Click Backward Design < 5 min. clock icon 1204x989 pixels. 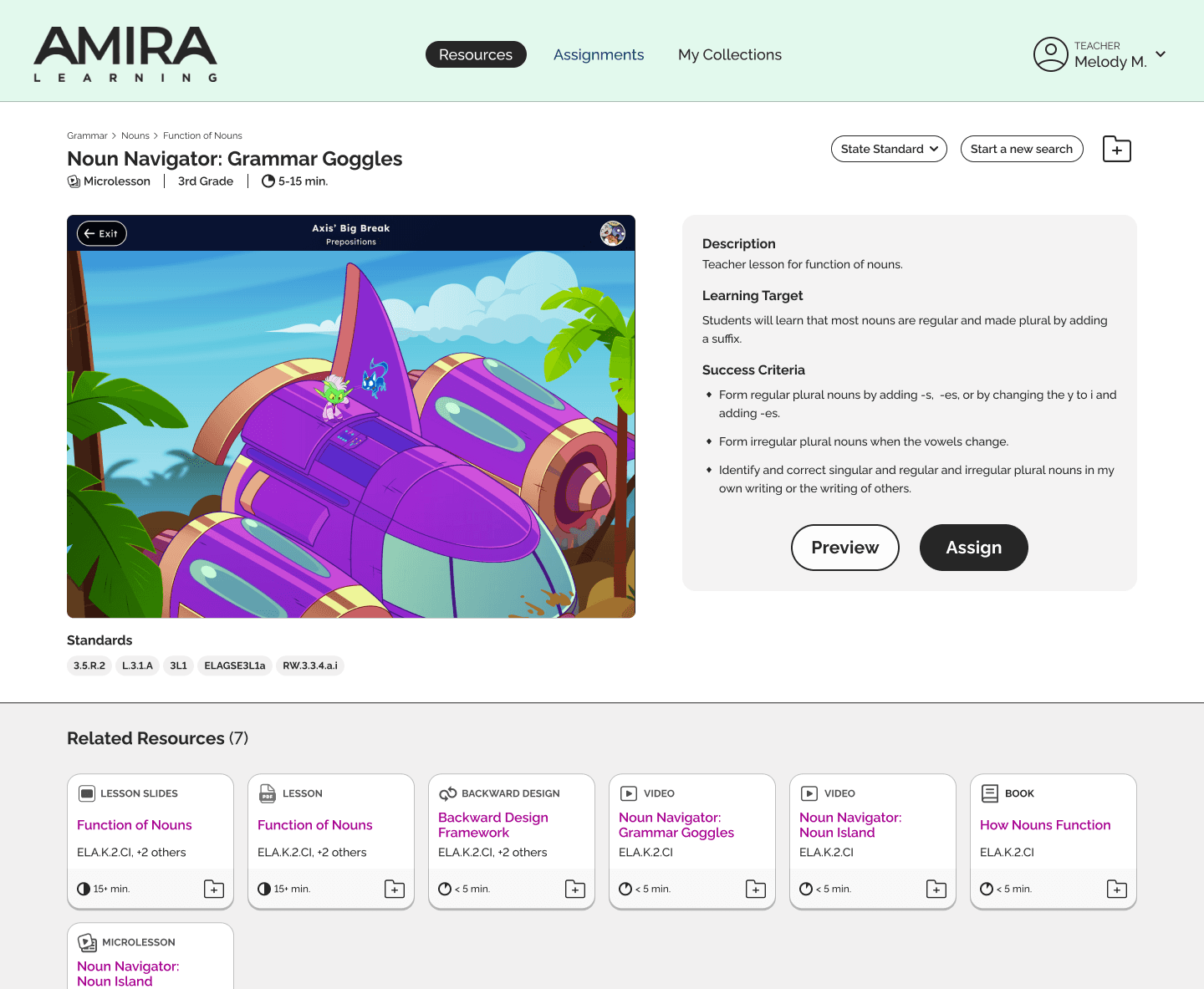pyautogui.click(x=445, y=889)
